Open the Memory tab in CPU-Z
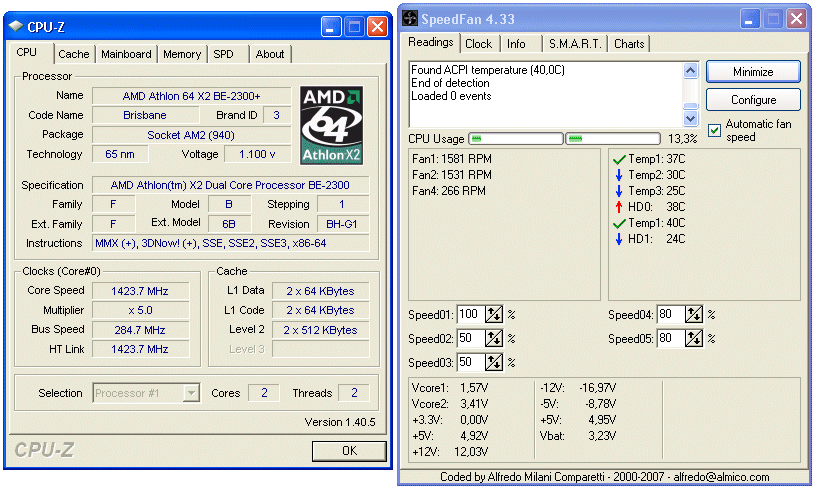 click(x=182, y=54)
